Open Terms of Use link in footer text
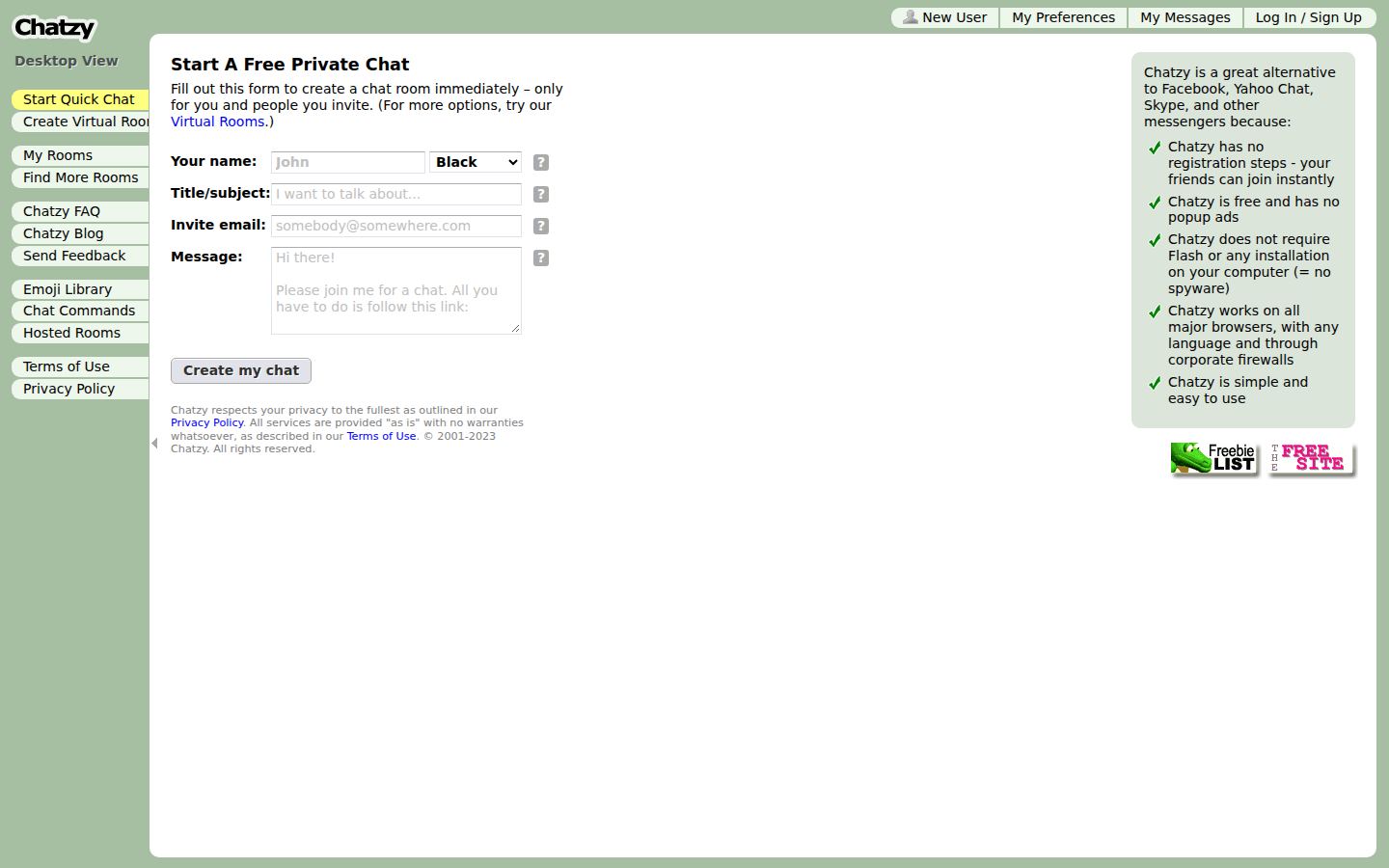The height and width of the screenshot is (868, 1389). click(381, 436)
